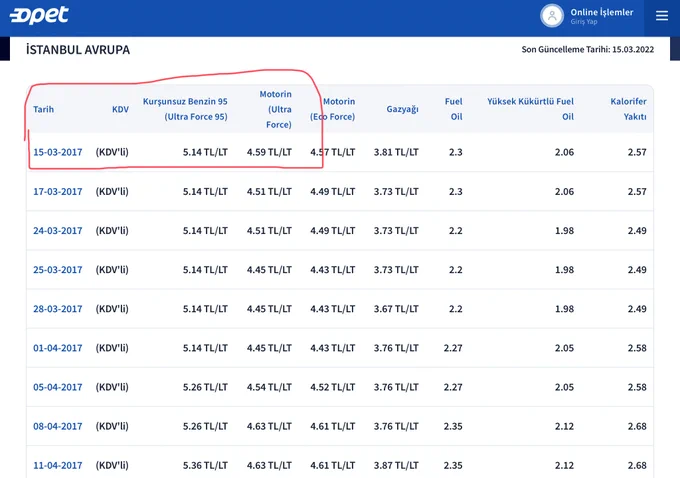
Task: Click the 11-04-2017 date link
Action: 58,465
